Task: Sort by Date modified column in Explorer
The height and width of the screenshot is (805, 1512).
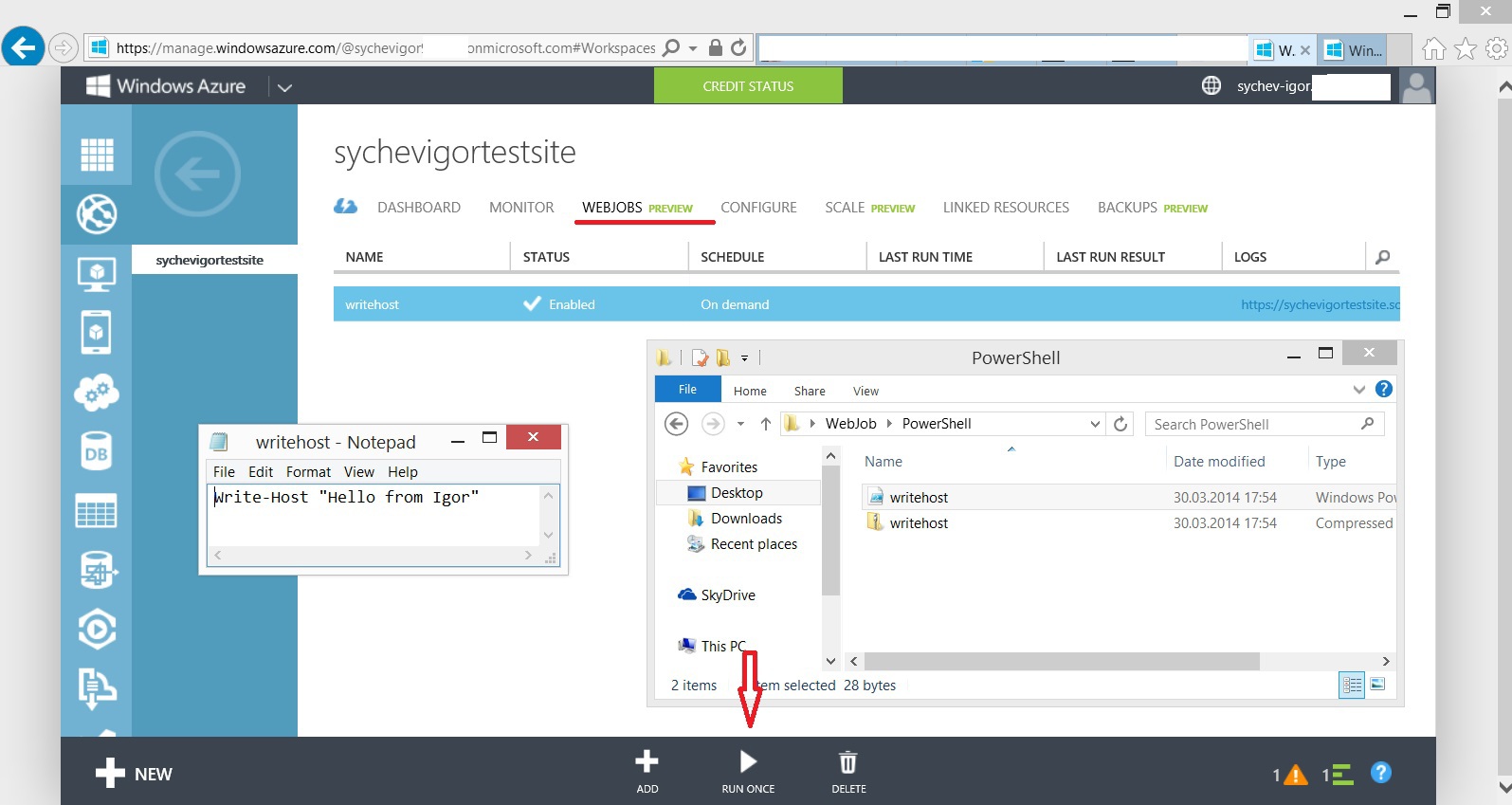Action: point(1219,461)
